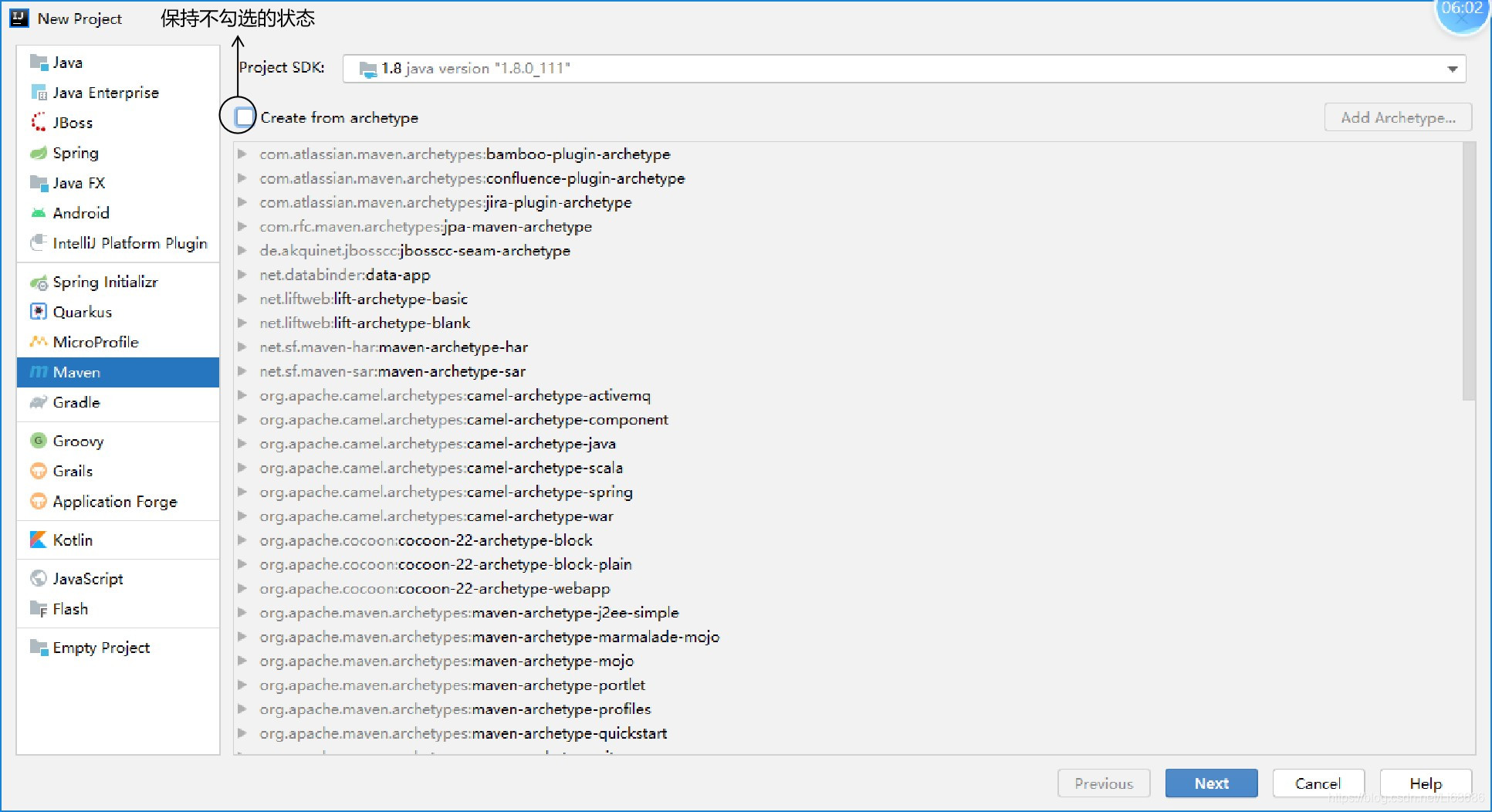Click the Quarkus icon
Screen dimensions: 1492x812
pyautogui.click(x=38, y=312)
